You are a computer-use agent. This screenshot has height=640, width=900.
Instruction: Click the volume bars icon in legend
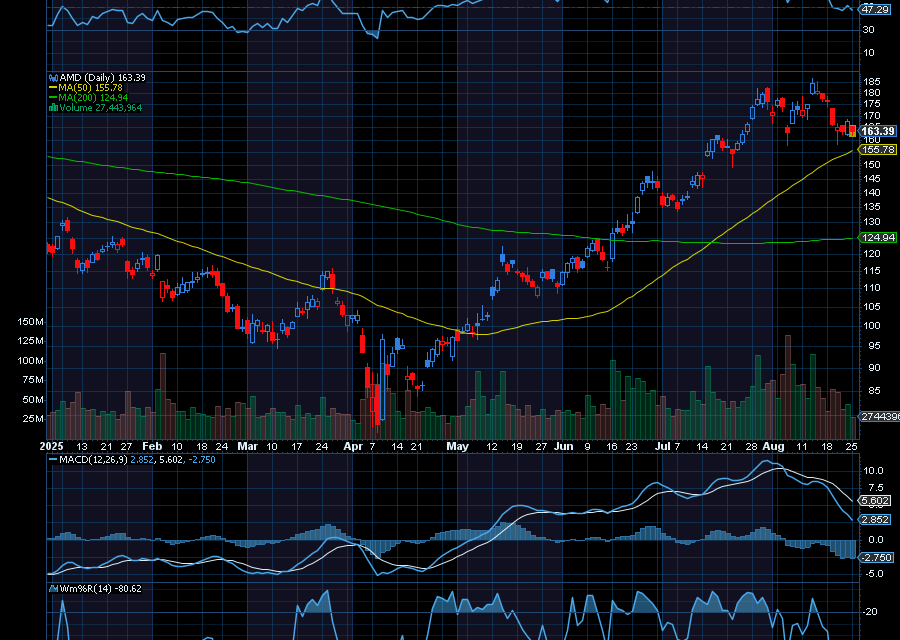53,107
